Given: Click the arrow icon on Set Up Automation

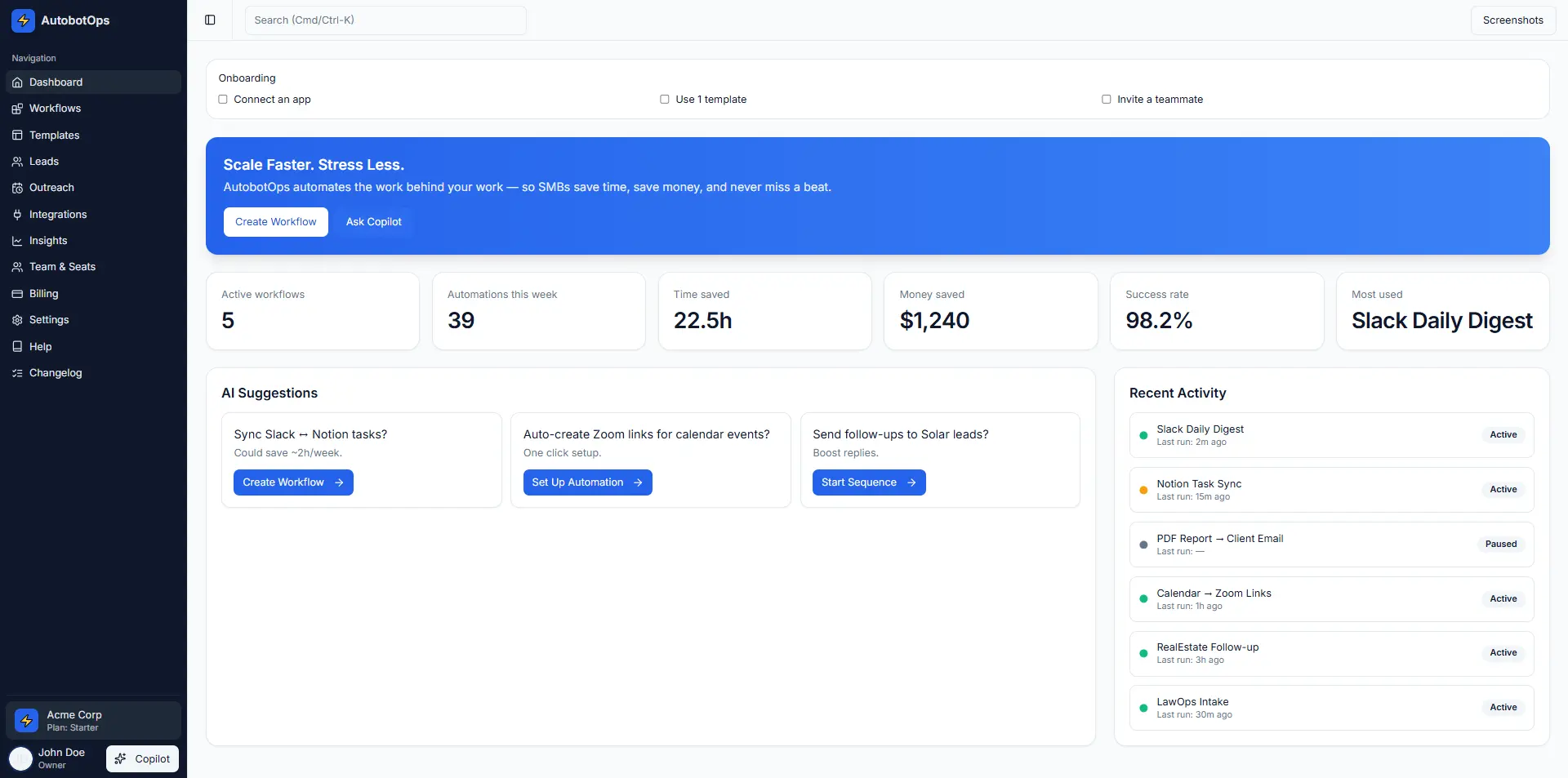Looking at the screenshot, I should pos(638,482).
